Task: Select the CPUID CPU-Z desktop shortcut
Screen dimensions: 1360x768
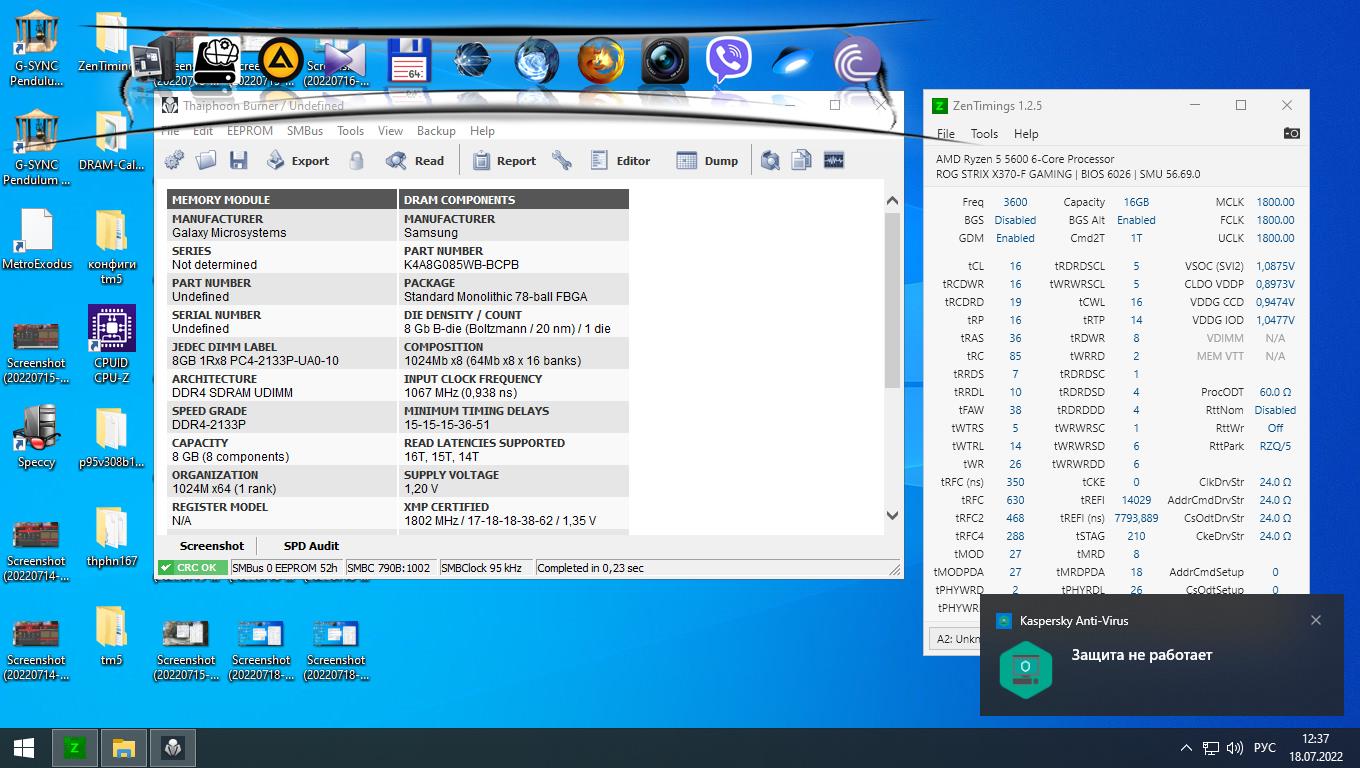Action: (112, 344)
